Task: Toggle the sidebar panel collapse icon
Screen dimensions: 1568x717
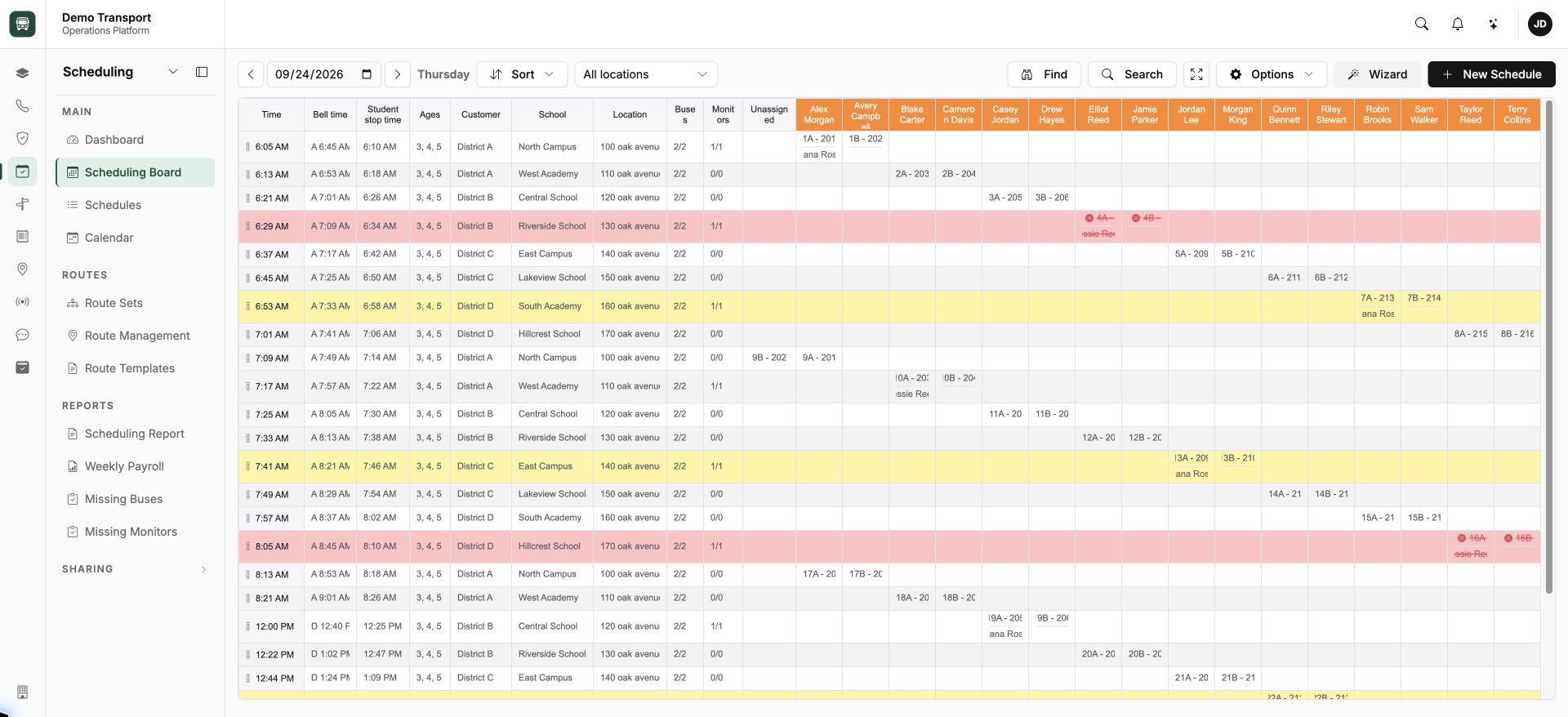Action: click(x=202, y=72)
